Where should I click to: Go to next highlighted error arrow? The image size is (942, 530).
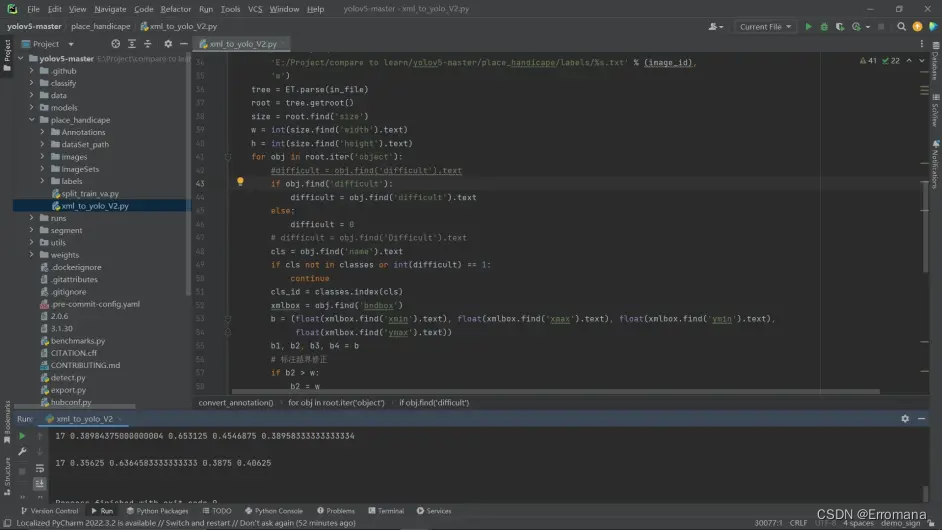(922, 61)
